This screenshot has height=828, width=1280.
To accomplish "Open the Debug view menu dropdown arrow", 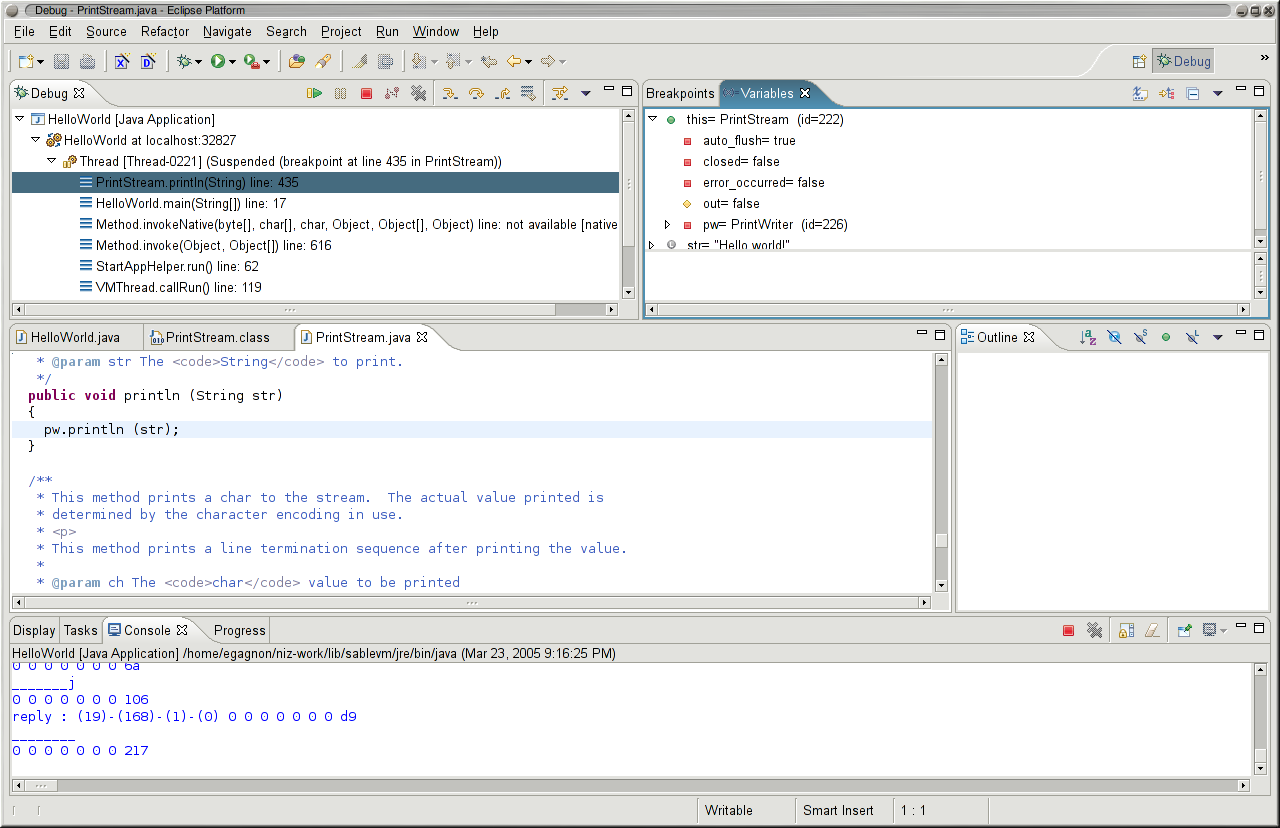I will [x=586, y=93].
